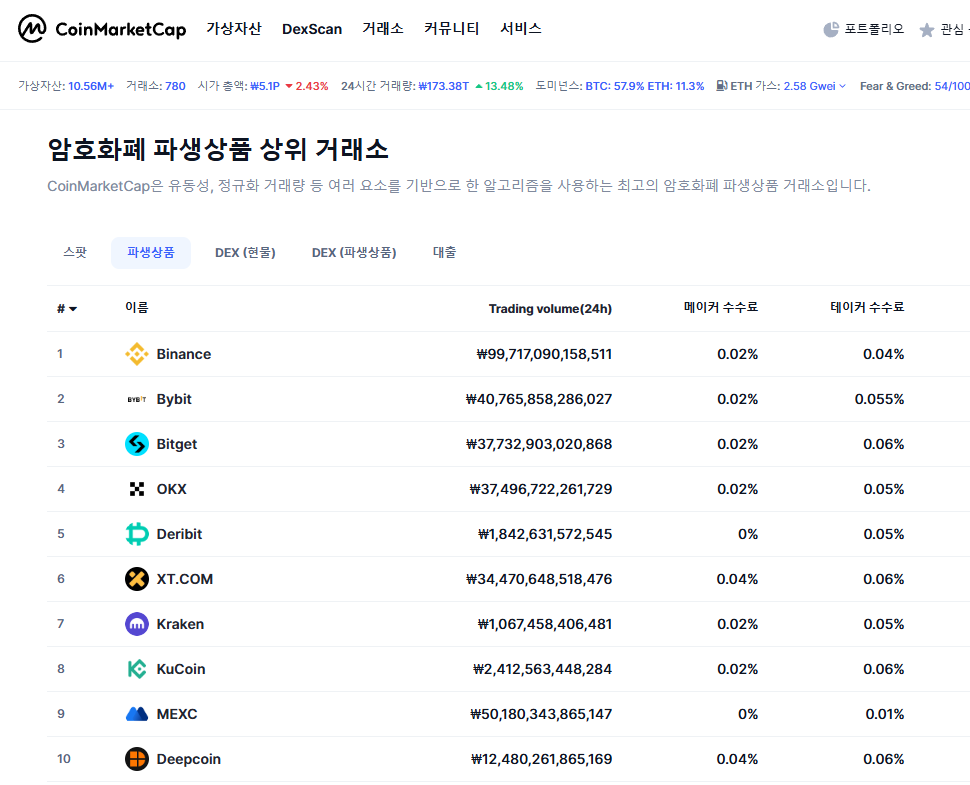Open the portfolio pie chart icon
970x785 pixels.
(831, 30)
